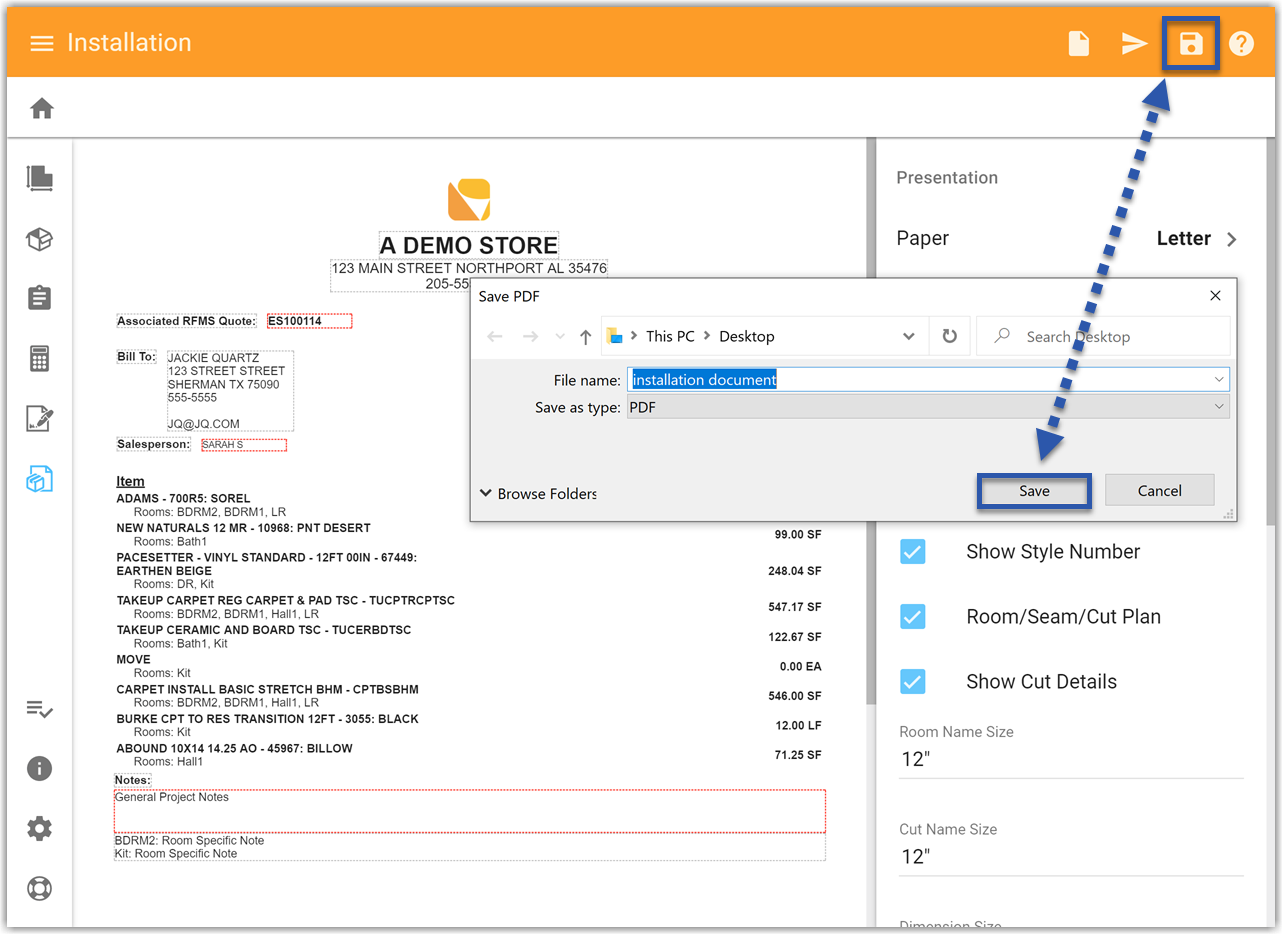The height and width of the screenshot is (935, 1283).
Task: Click the up-folder arrow in Save PDF dialog
Action: click(586, 336)
